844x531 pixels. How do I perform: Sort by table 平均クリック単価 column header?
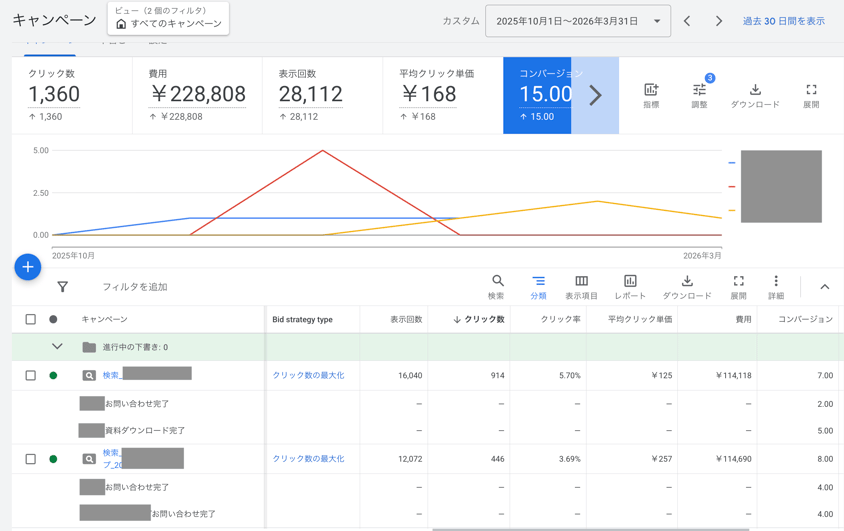click(x=640, y=319)
